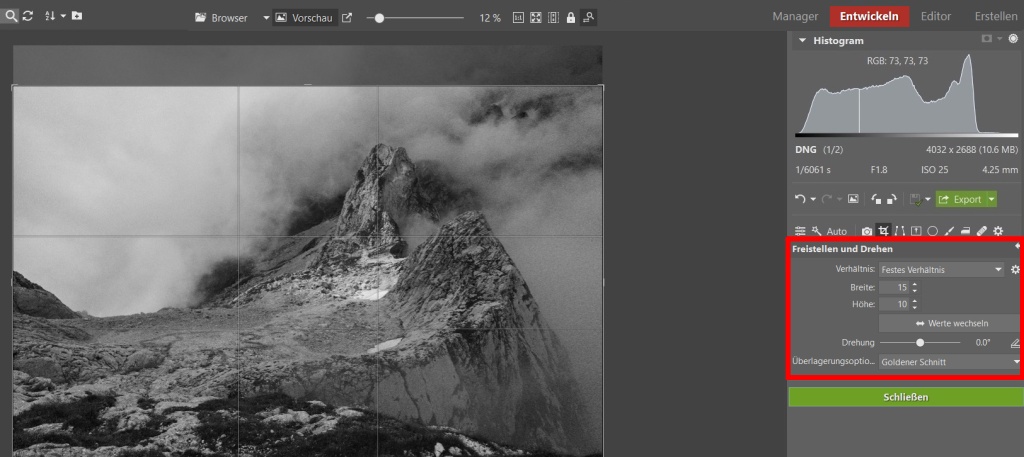The image size is (1024, 457).
Task: Open preview in external window icon
Action: 347,18
